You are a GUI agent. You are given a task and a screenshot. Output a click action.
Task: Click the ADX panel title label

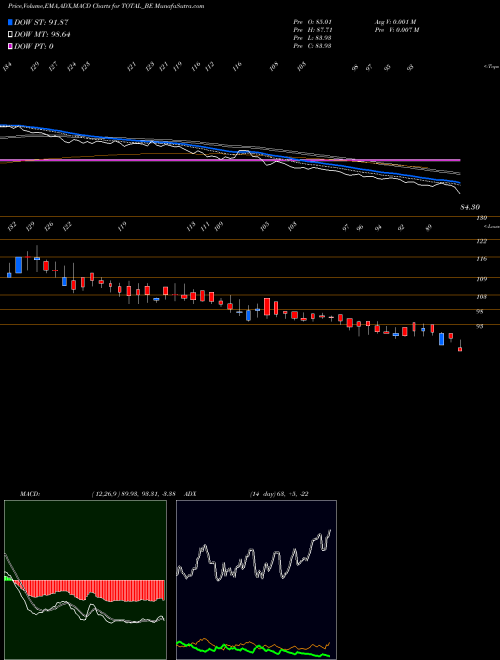(x=188, y=494)
